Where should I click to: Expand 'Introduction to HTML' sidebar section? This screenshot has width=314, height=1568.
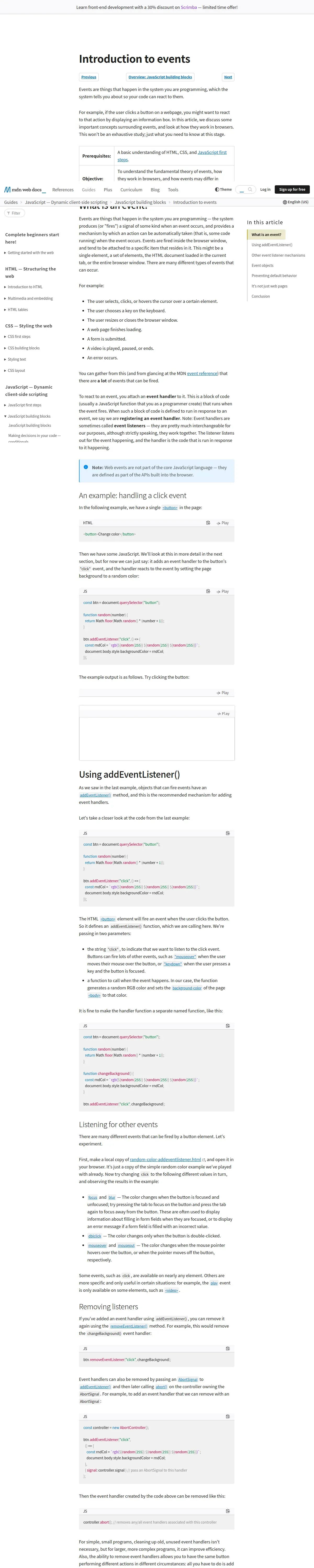[x=23, y=287]
